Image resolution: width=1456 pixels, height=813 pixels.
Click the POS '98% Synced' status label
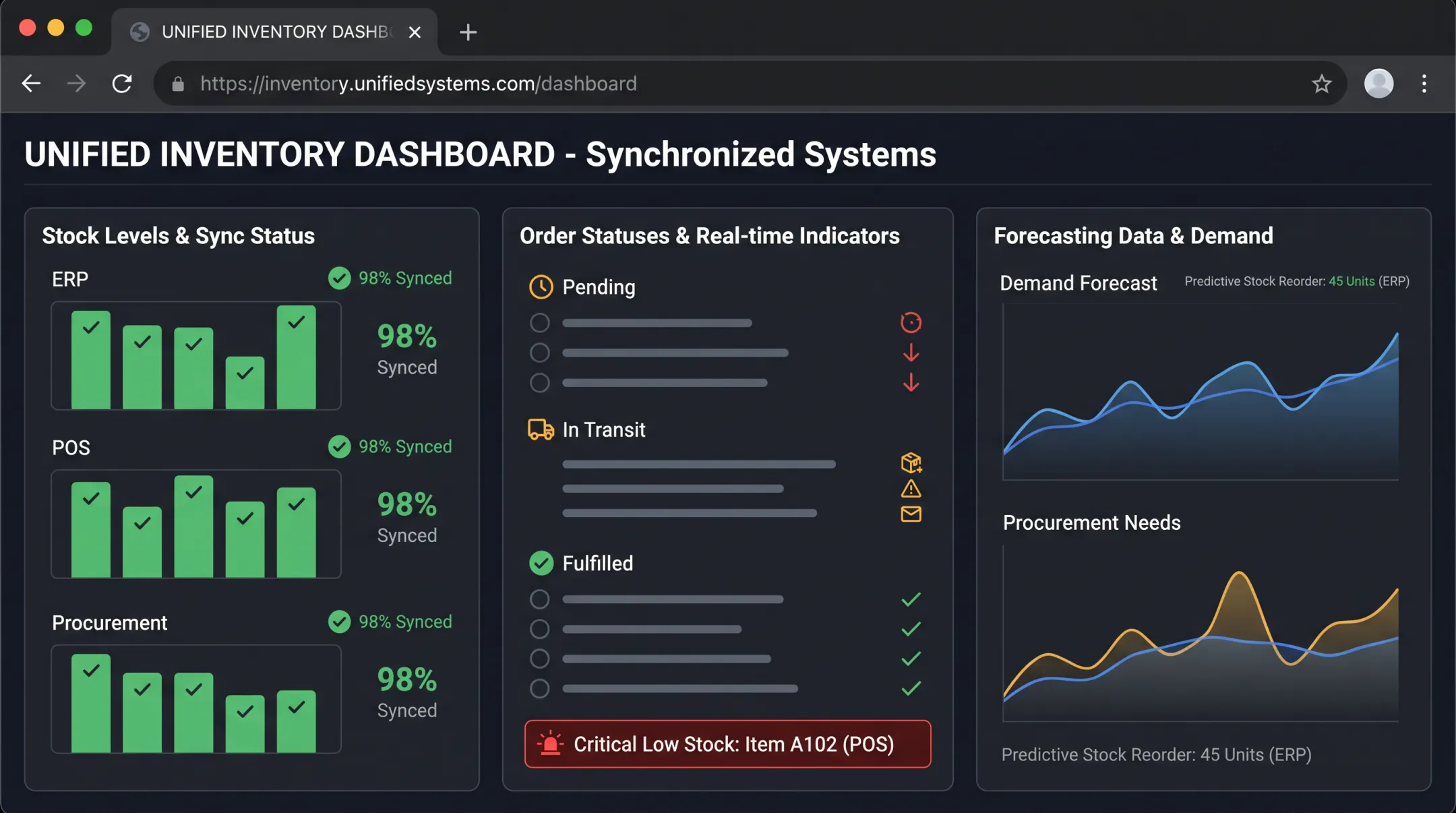405,446
